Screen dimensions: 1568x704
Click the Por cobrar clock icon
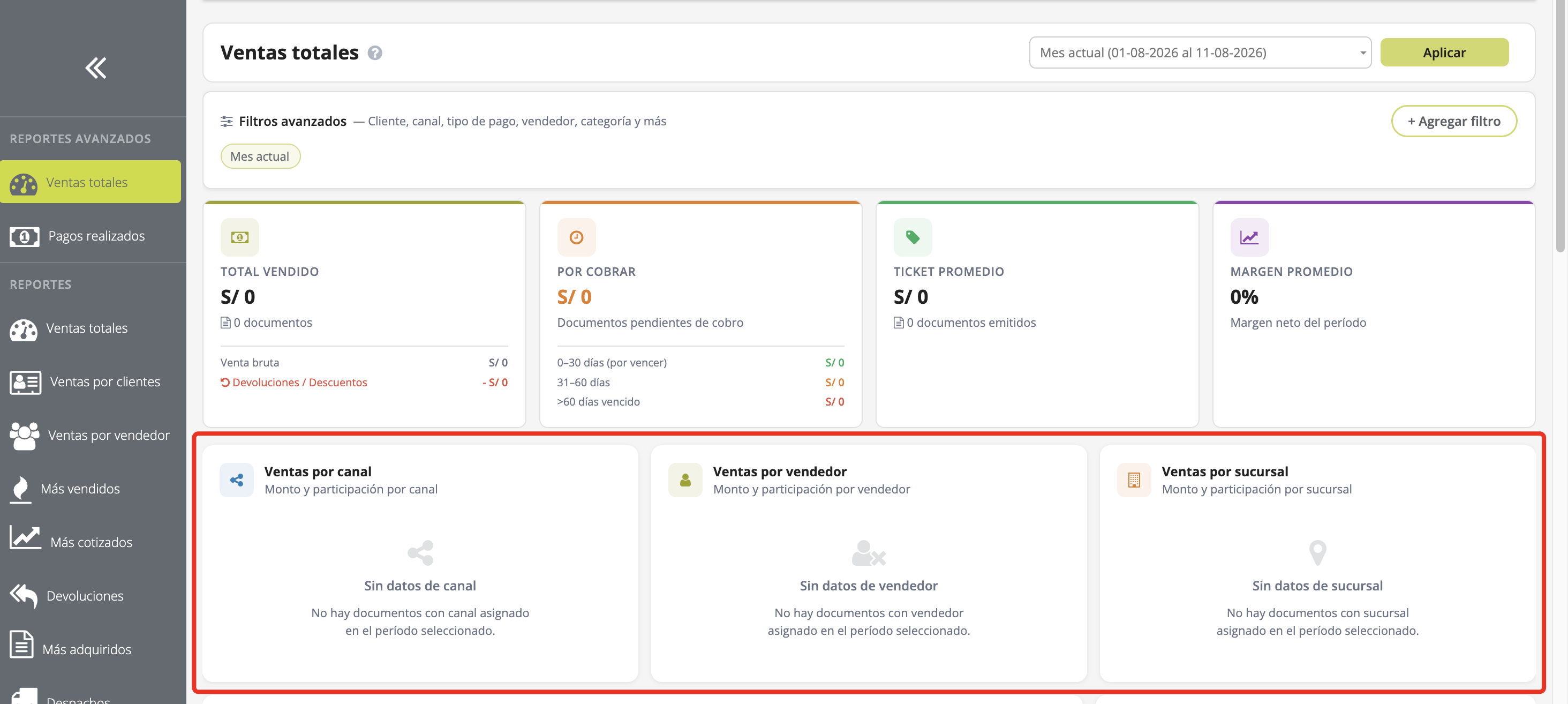[x=576, y=237]
